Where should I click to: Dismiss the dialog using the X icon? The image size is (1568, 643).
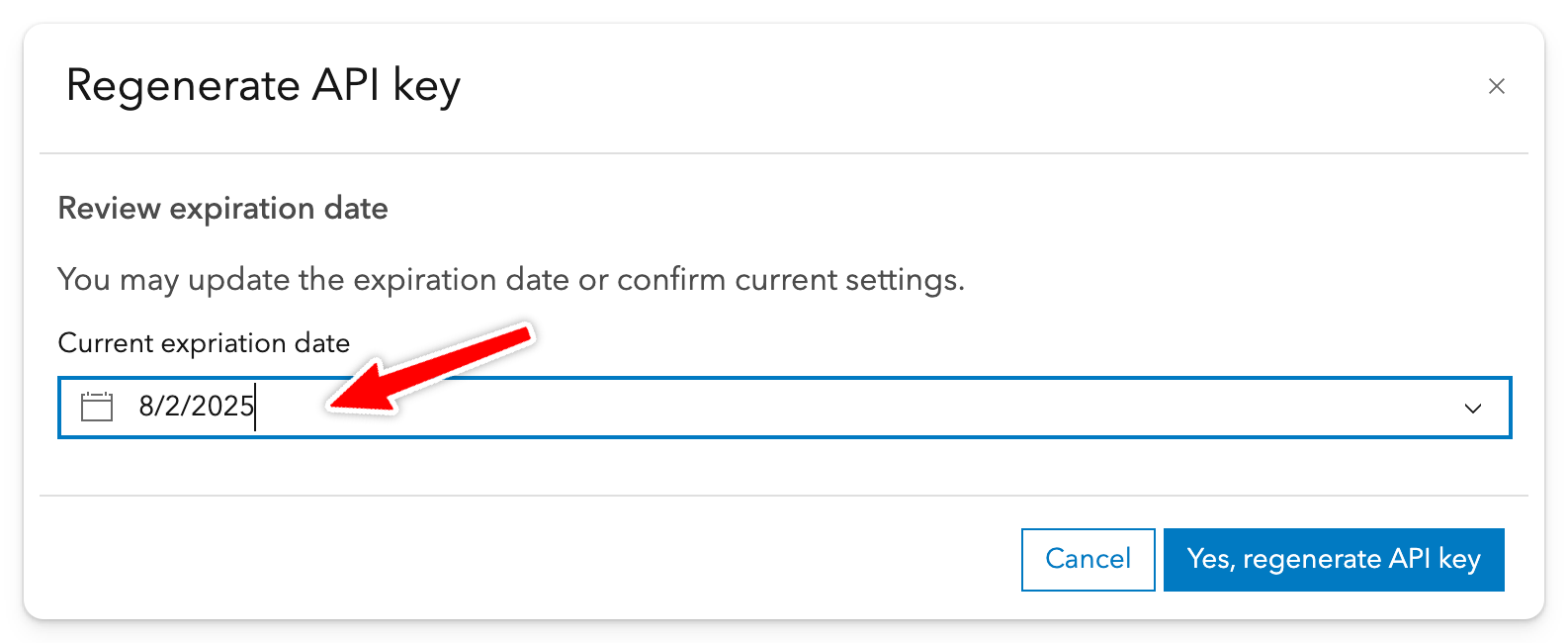point(1497,87)
